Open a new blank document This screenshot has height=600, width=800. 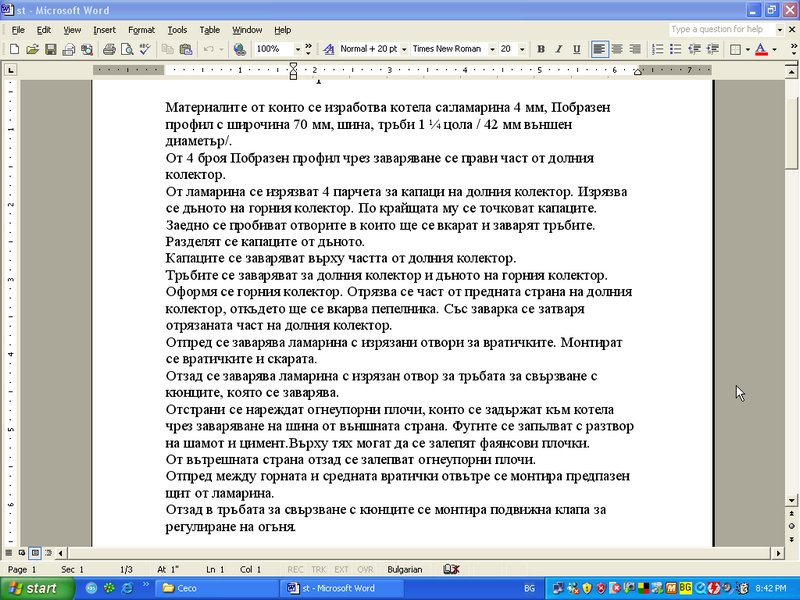(15, 48)
